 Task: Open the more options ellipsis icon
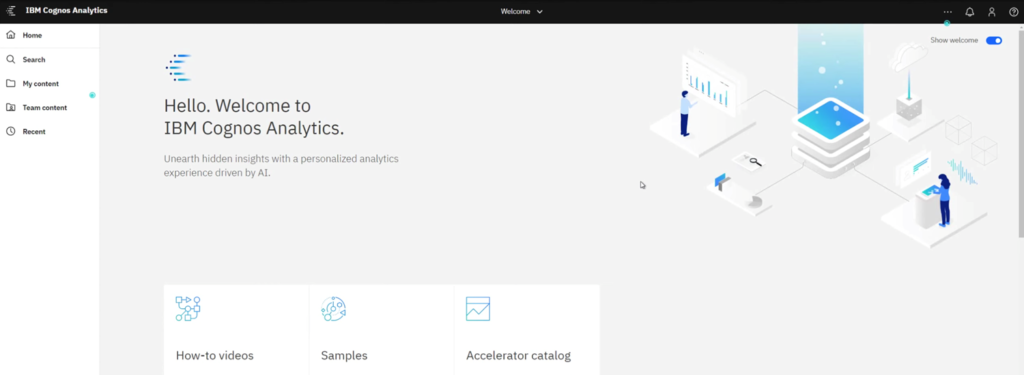(948, 12)
